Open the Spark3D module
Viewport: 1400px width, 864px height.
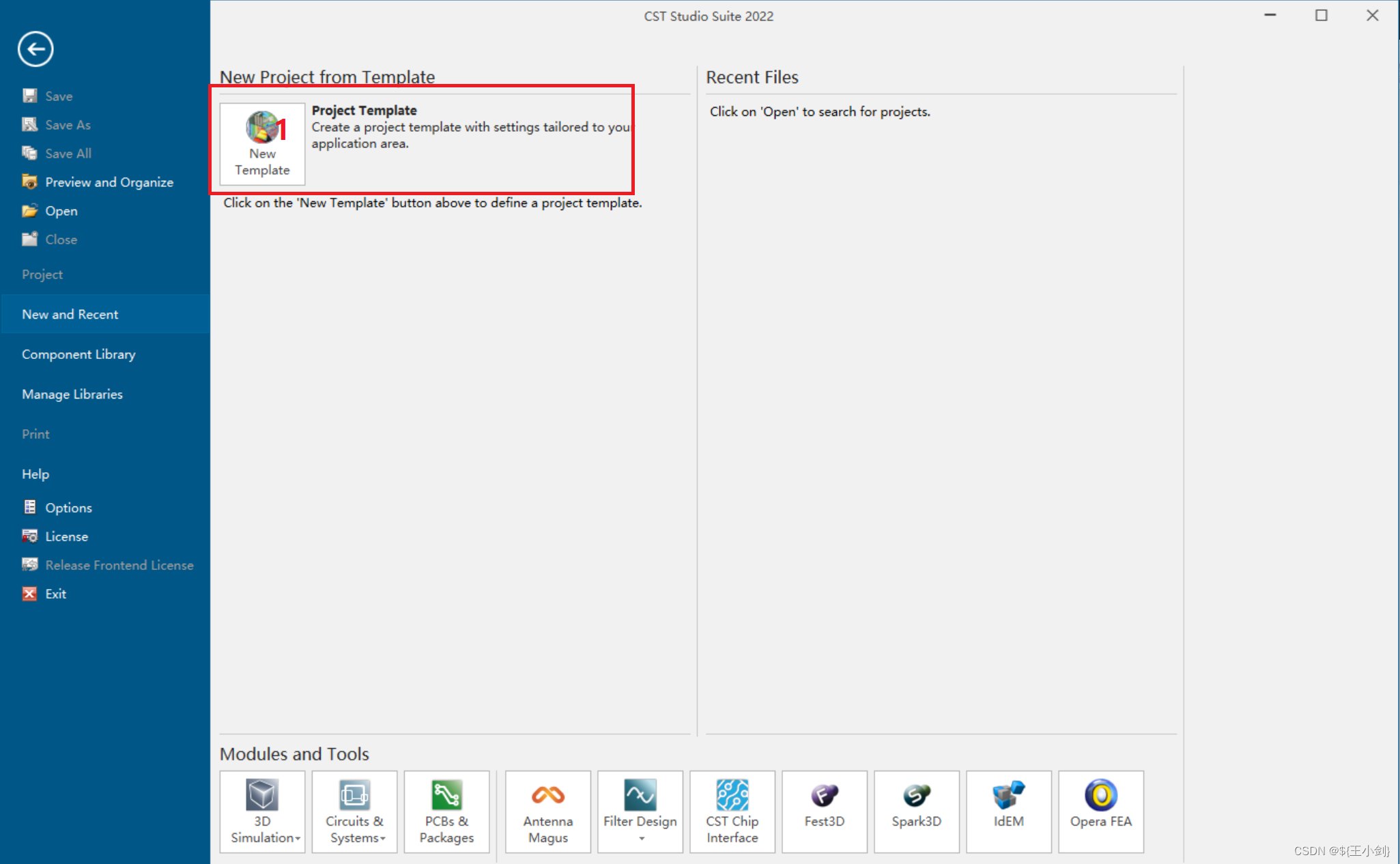(916, 811)
